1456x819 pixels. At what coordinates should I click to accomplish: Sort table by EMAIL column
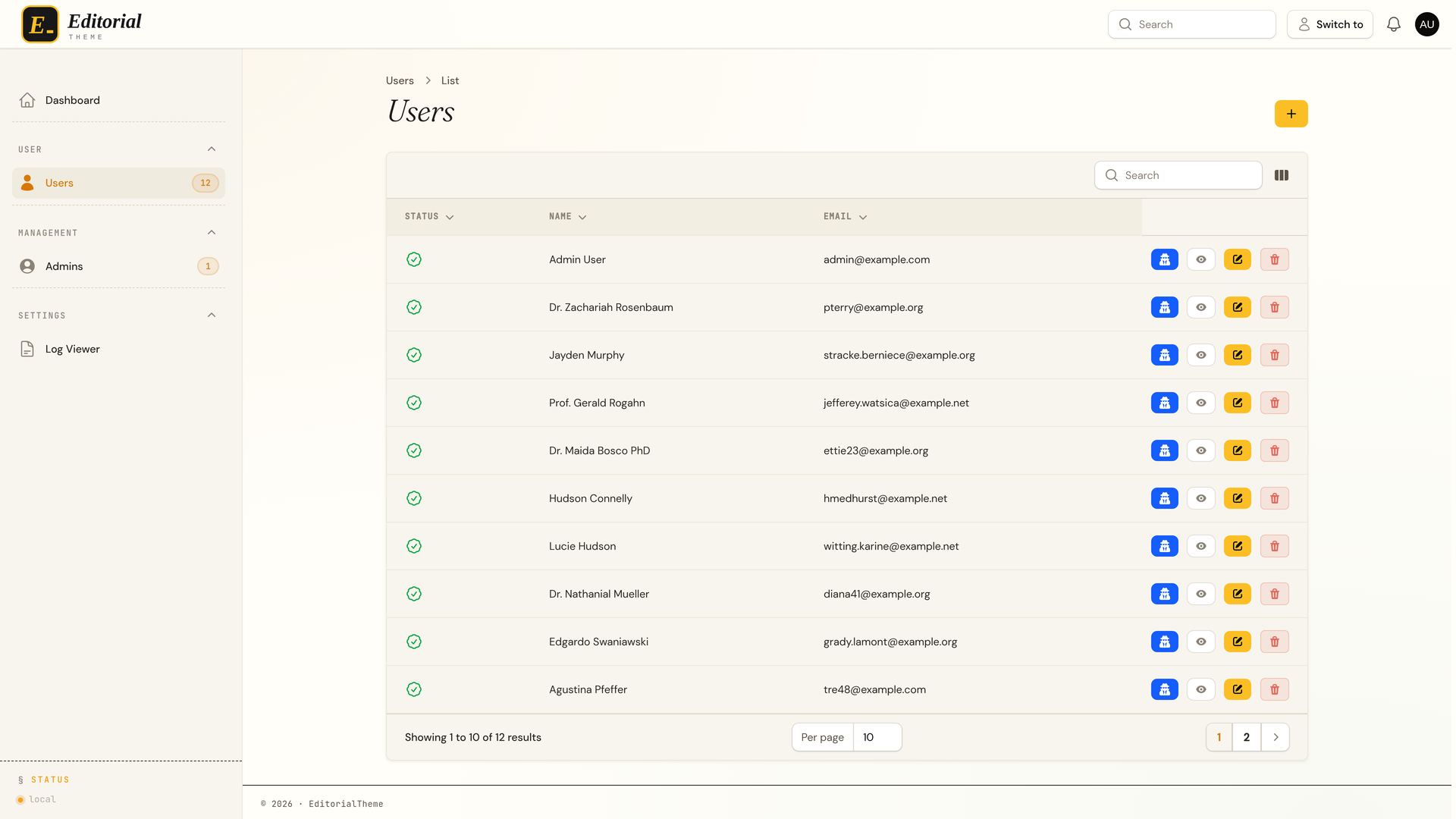pos(845,217)
